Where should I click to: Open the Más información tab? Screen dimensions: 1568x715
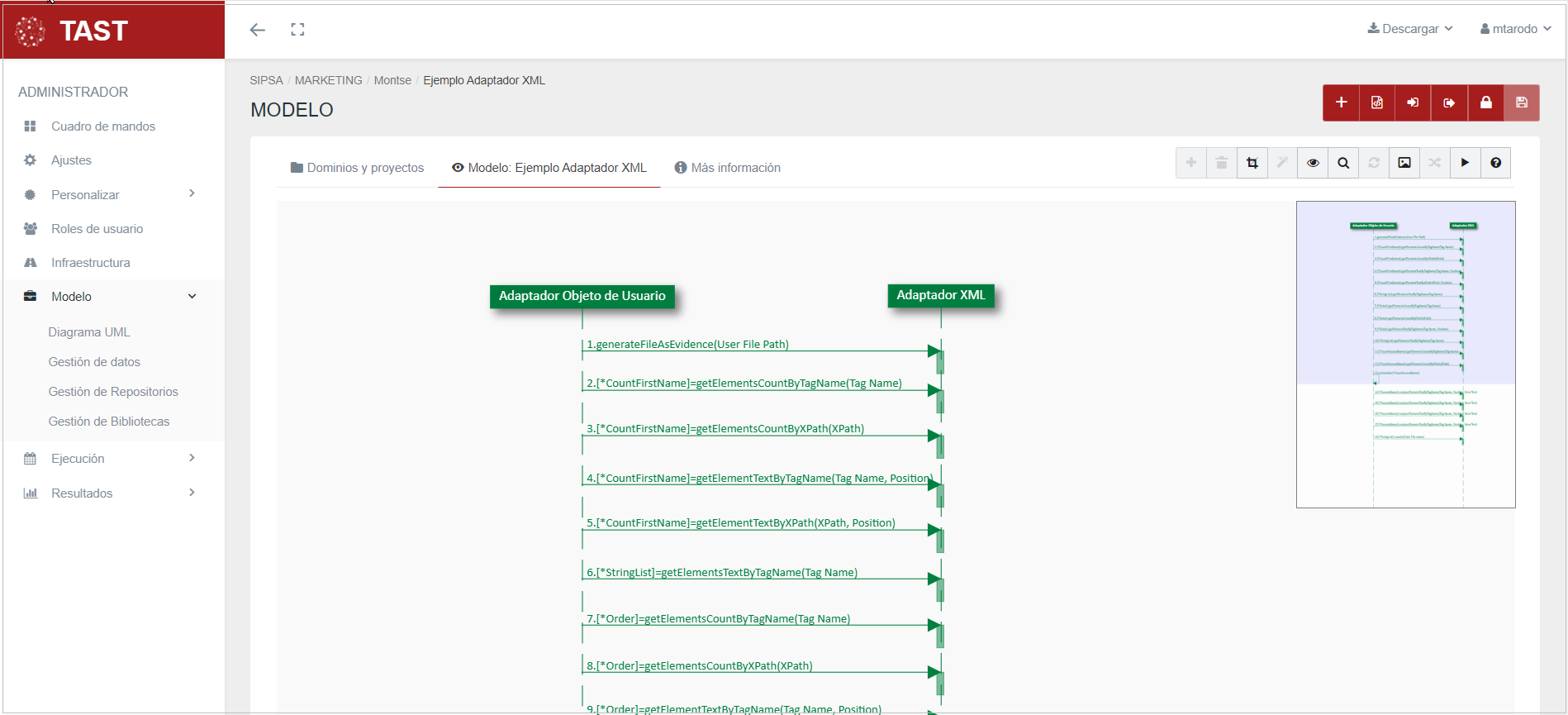[x=727, y=168]
